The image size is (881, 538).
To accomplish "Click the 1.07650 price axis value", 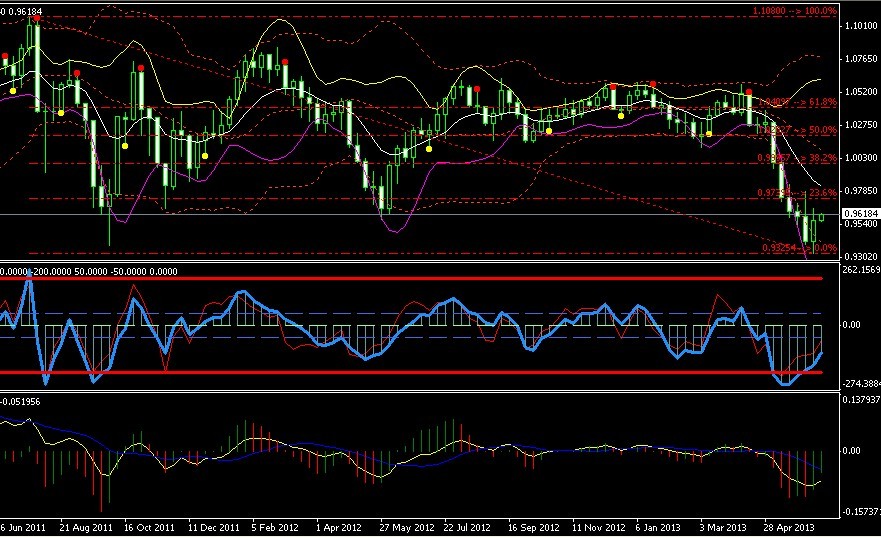I will coord(861,58).
